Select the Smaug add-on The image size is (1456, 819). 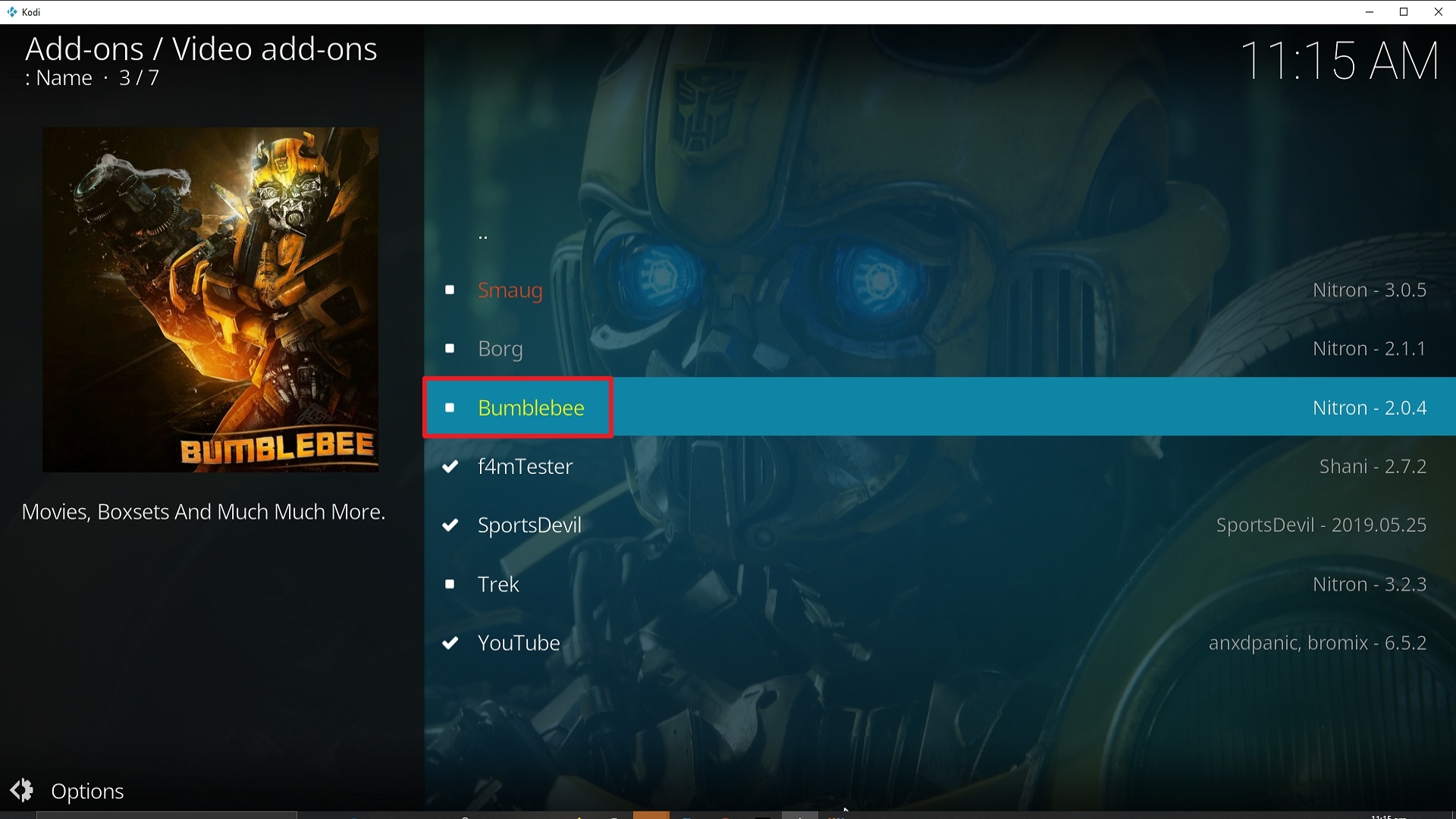pyautogui.click(x=940, y=290)
